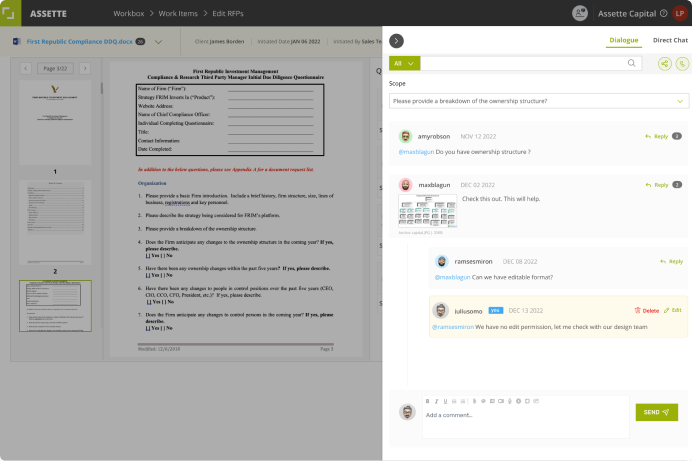The height and width of the screenshot is (461, 692).
Task: Click ramsesmiron's avatar
Action: point(441,261)
